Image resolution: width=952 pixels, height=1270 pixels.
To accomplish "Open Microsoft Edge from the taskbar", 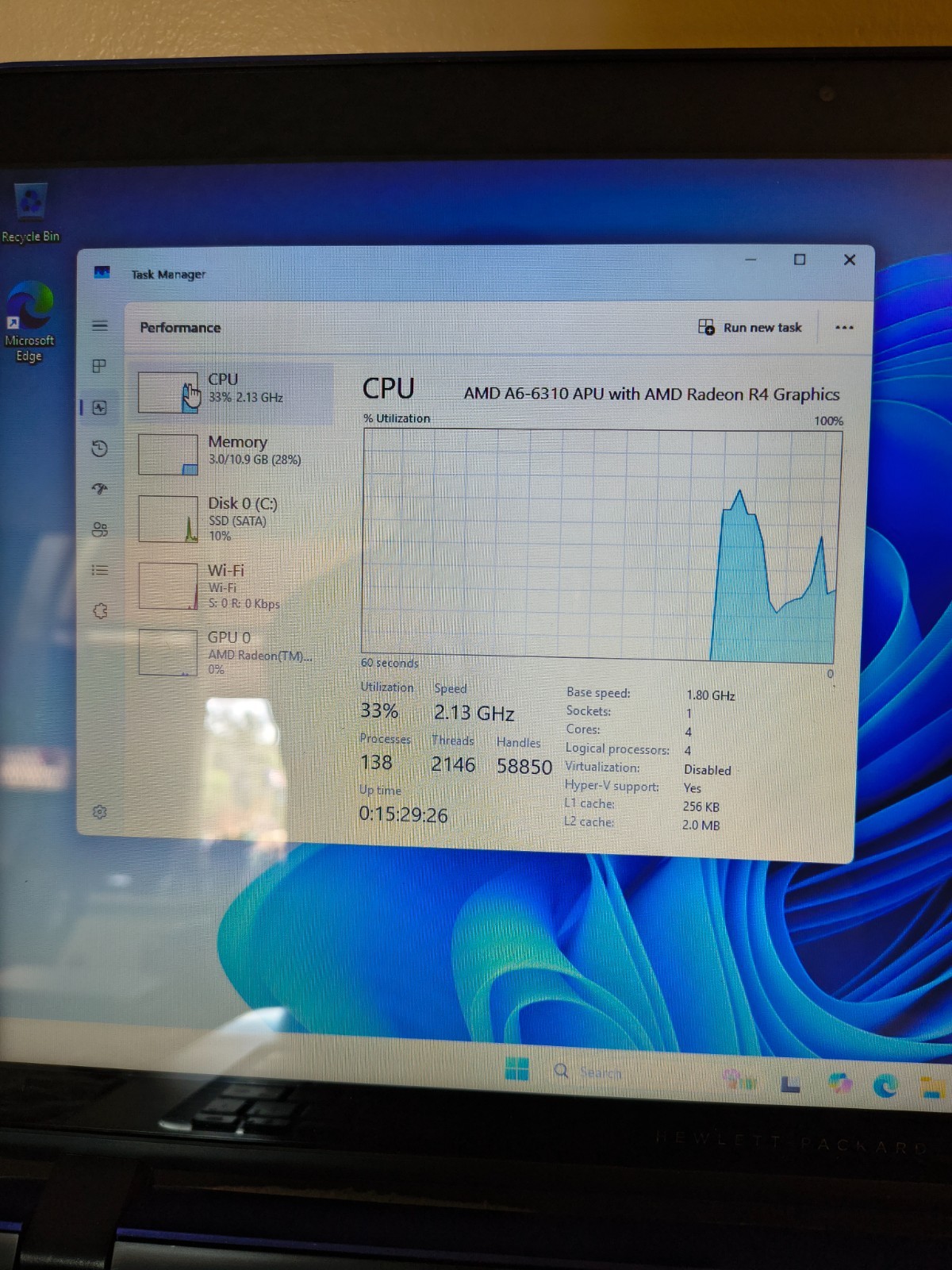I will (x=885, y=1085).
